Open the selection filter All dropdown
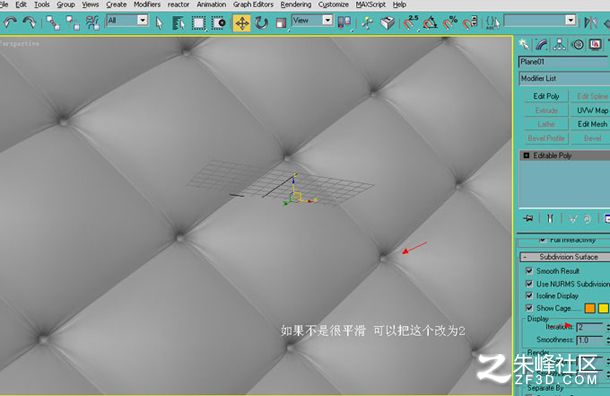610x396 pixels. (127, 20)
